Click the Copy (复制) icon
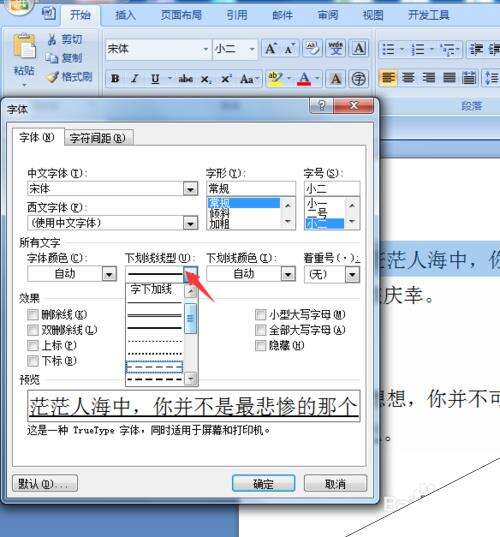500x537 pixels. [52, 58]
